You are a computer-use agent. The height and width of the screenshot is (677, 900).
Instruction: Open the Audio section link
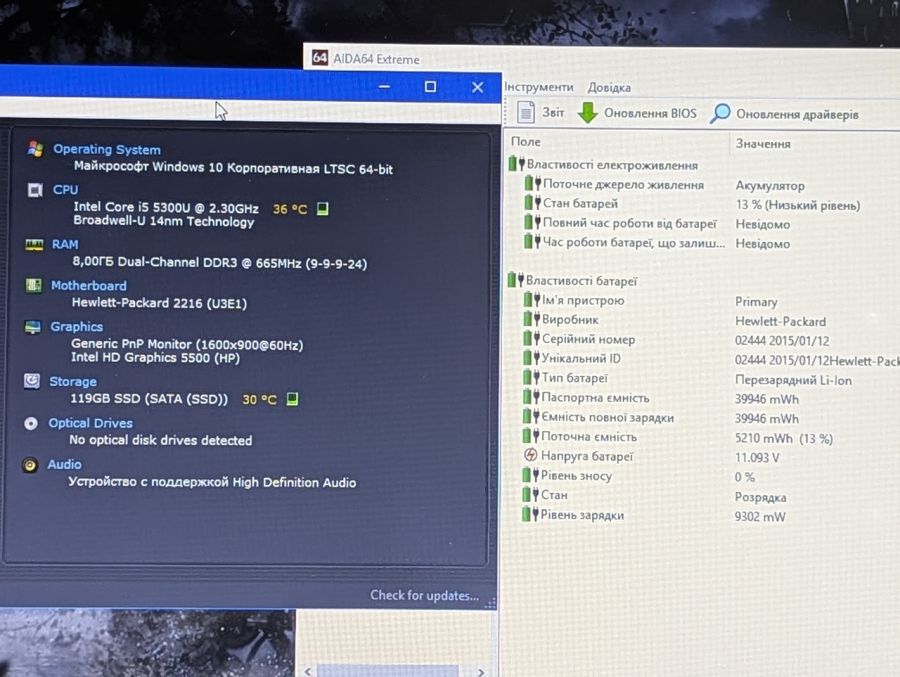(64, 464)
